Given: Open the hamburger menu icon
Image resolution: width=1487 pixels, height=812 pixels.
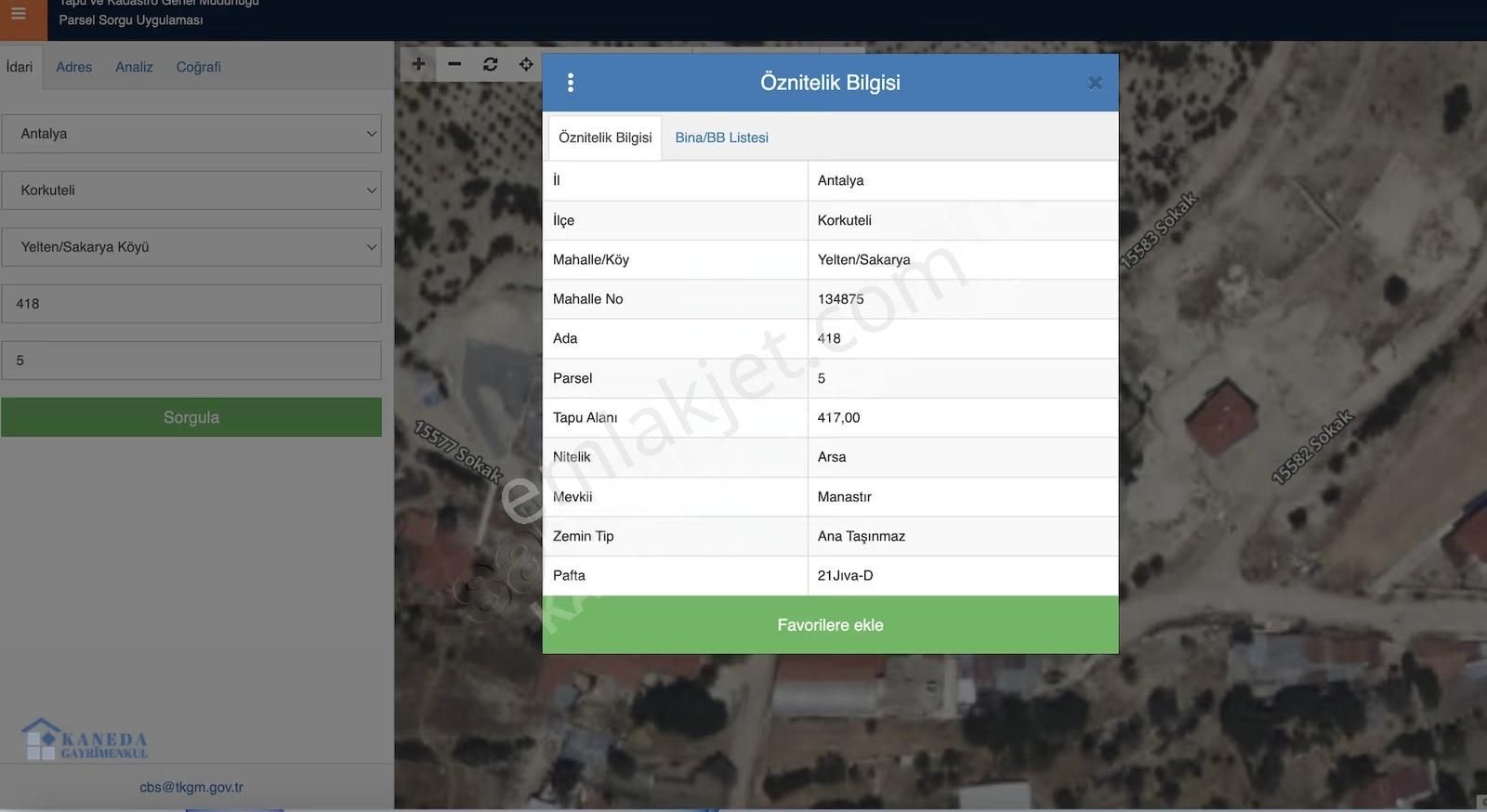Looking at the screenshot, I should point(19,14).
